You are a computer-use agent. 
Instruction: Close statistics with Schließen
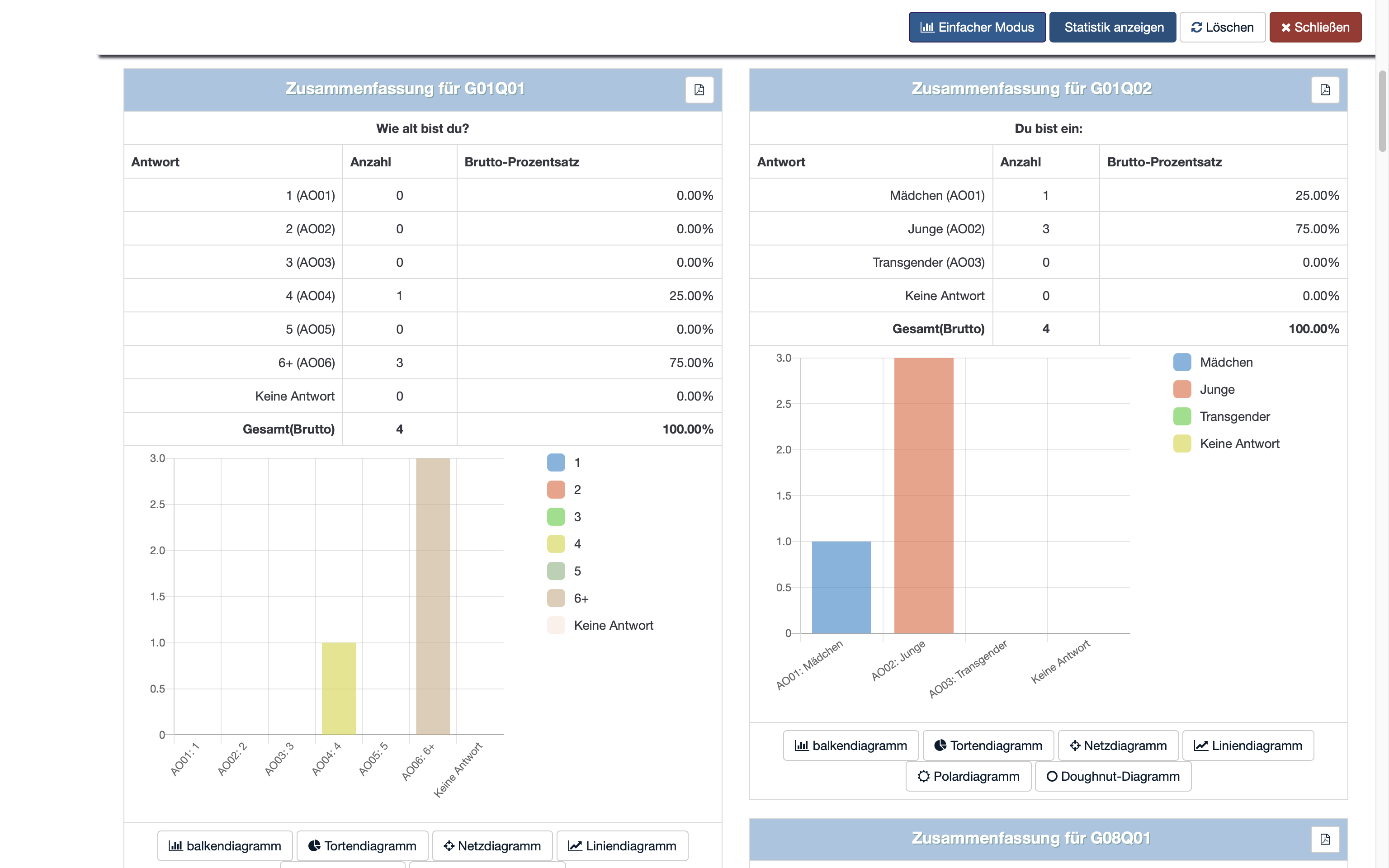pos(1315,27)
